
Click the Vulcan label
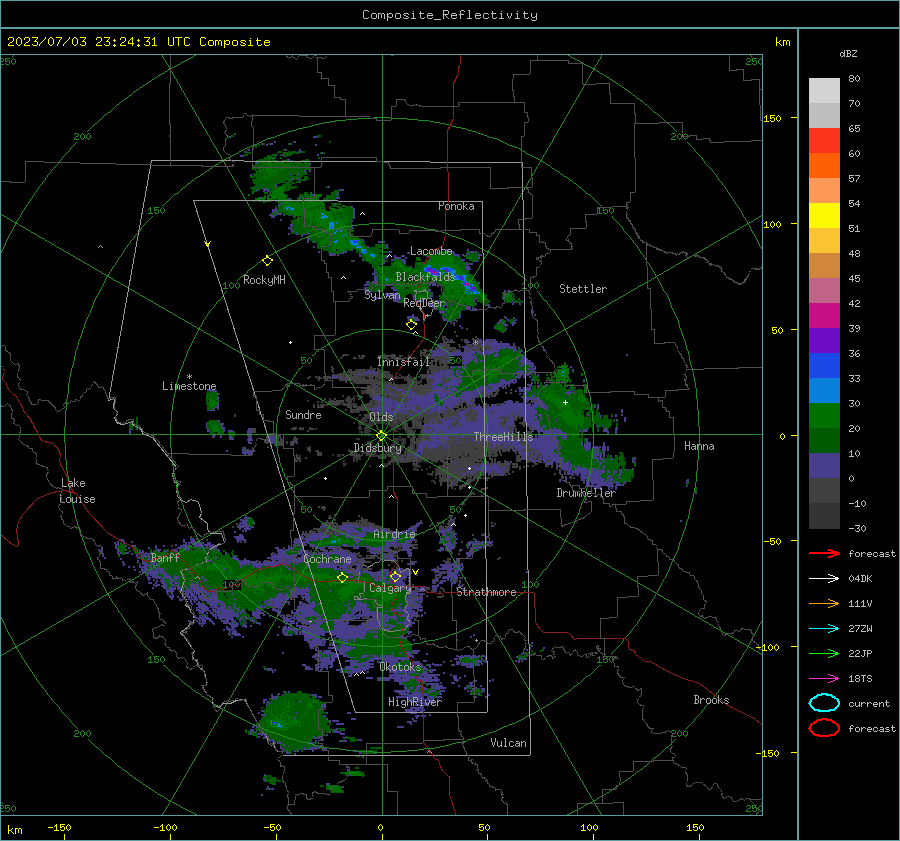(508, 743)
